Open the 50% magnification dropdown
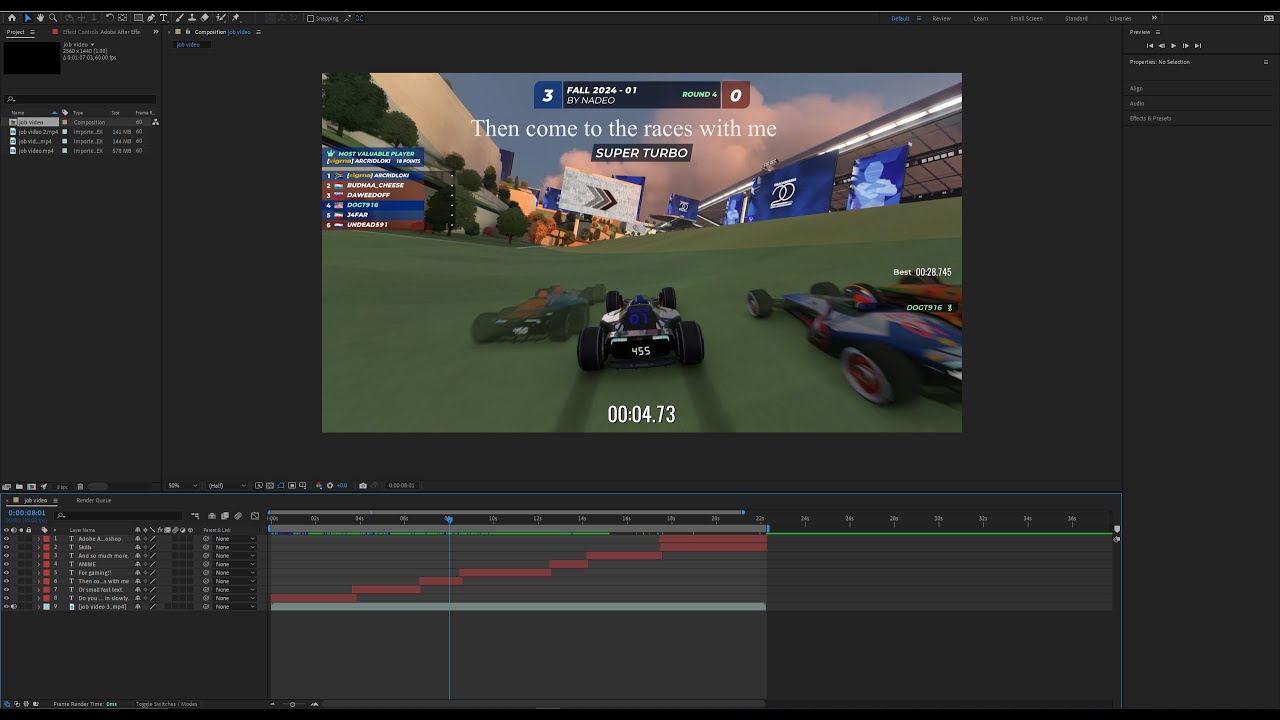 (181, 486)
